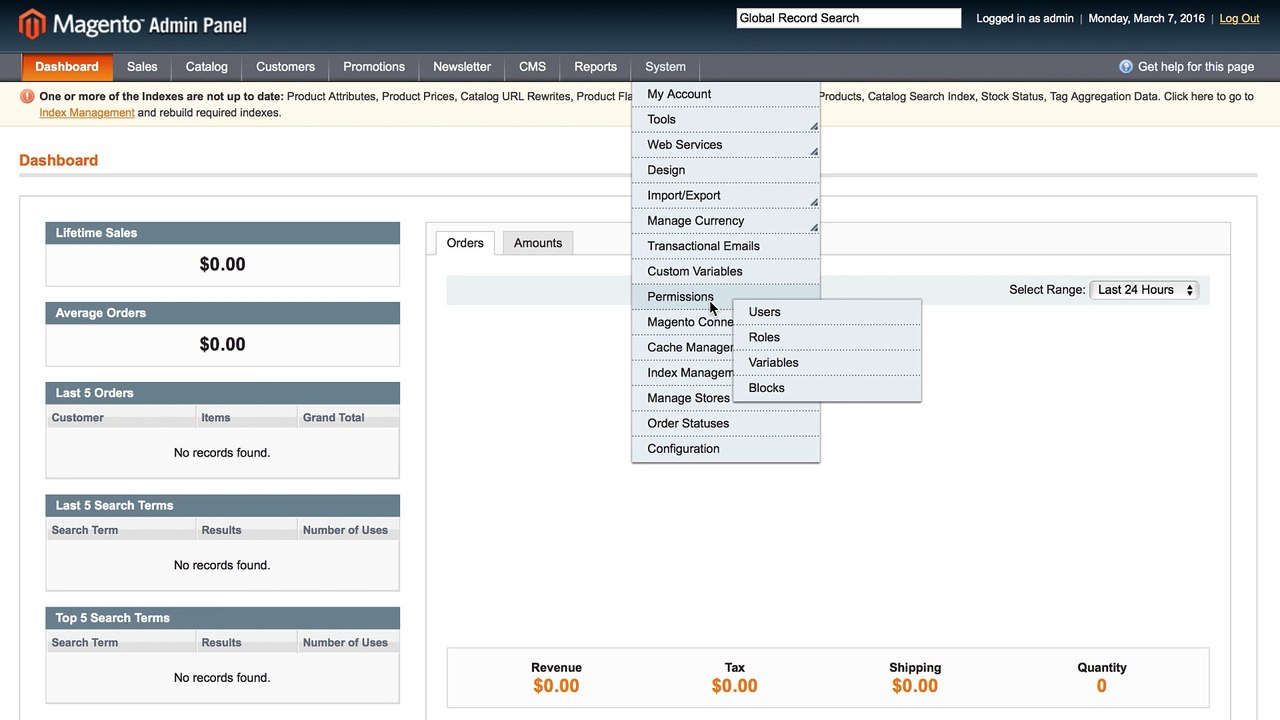1280x720 pixels.
Task: Click the Log Out link
Action: pos(1239,18)
